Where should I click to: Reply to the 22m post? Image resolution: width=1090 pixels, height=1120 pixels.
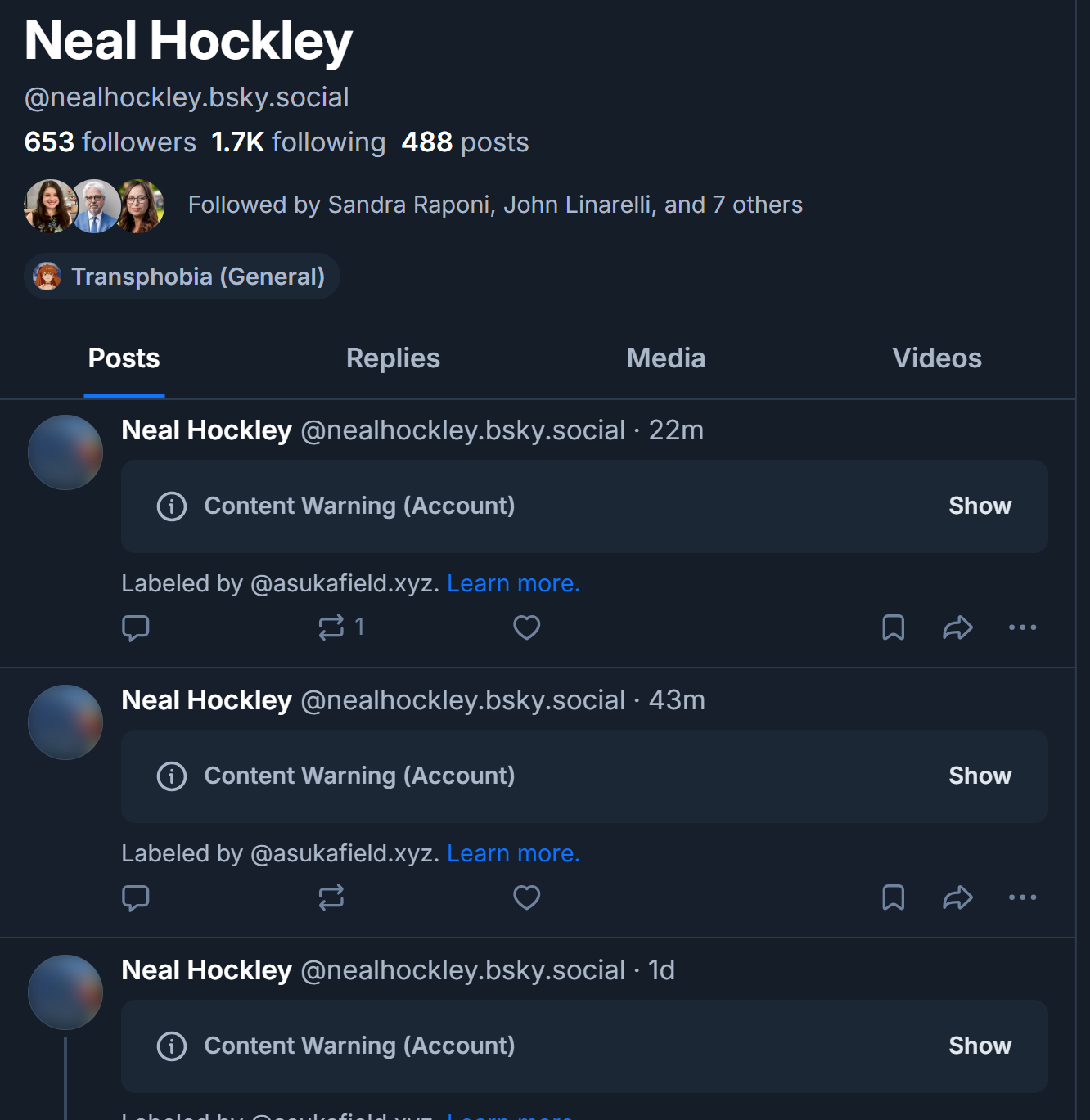pyautogui.click(x=136, y=627)
